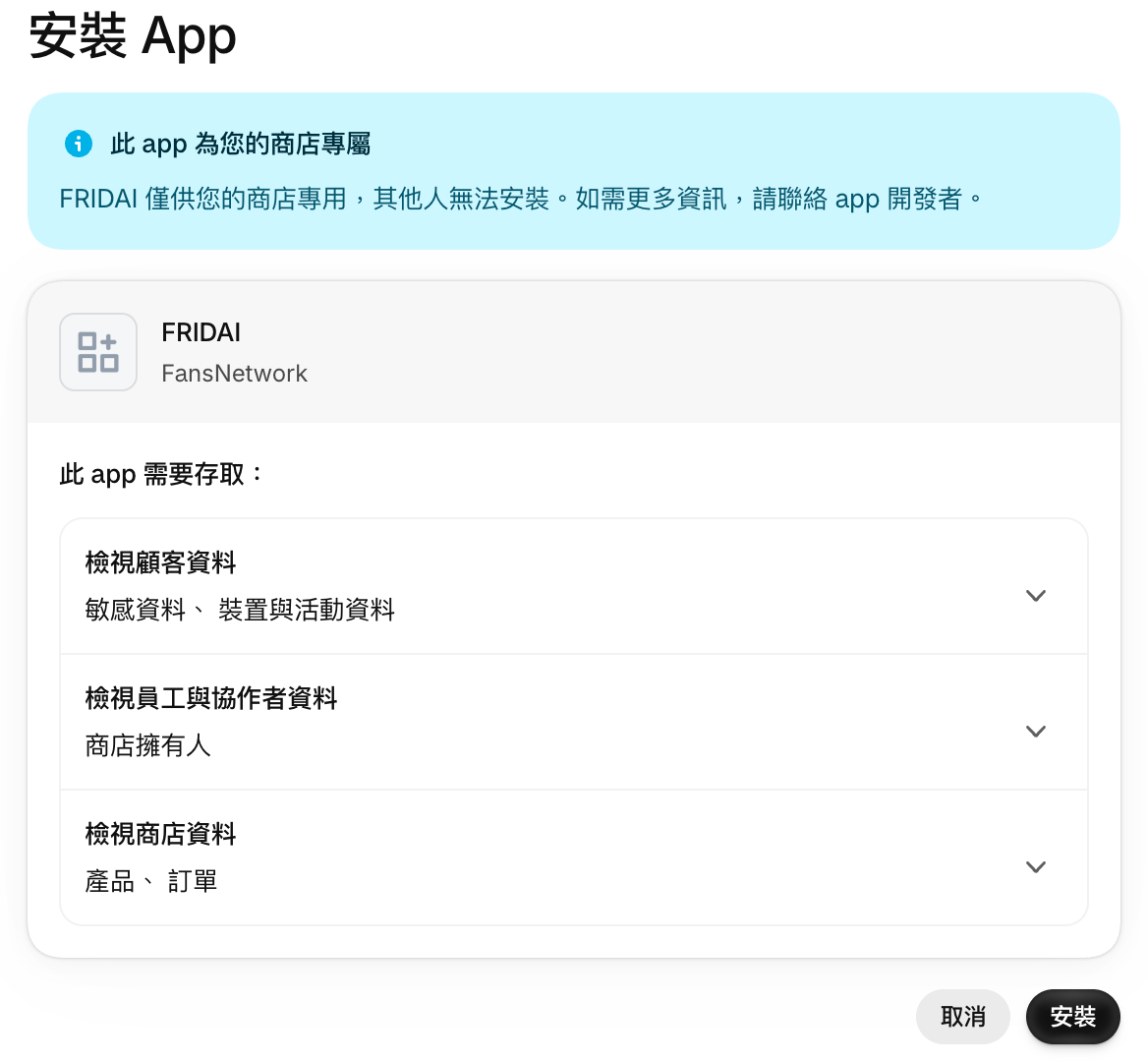Click the 此 app 需要存取 label

[161, 474]
